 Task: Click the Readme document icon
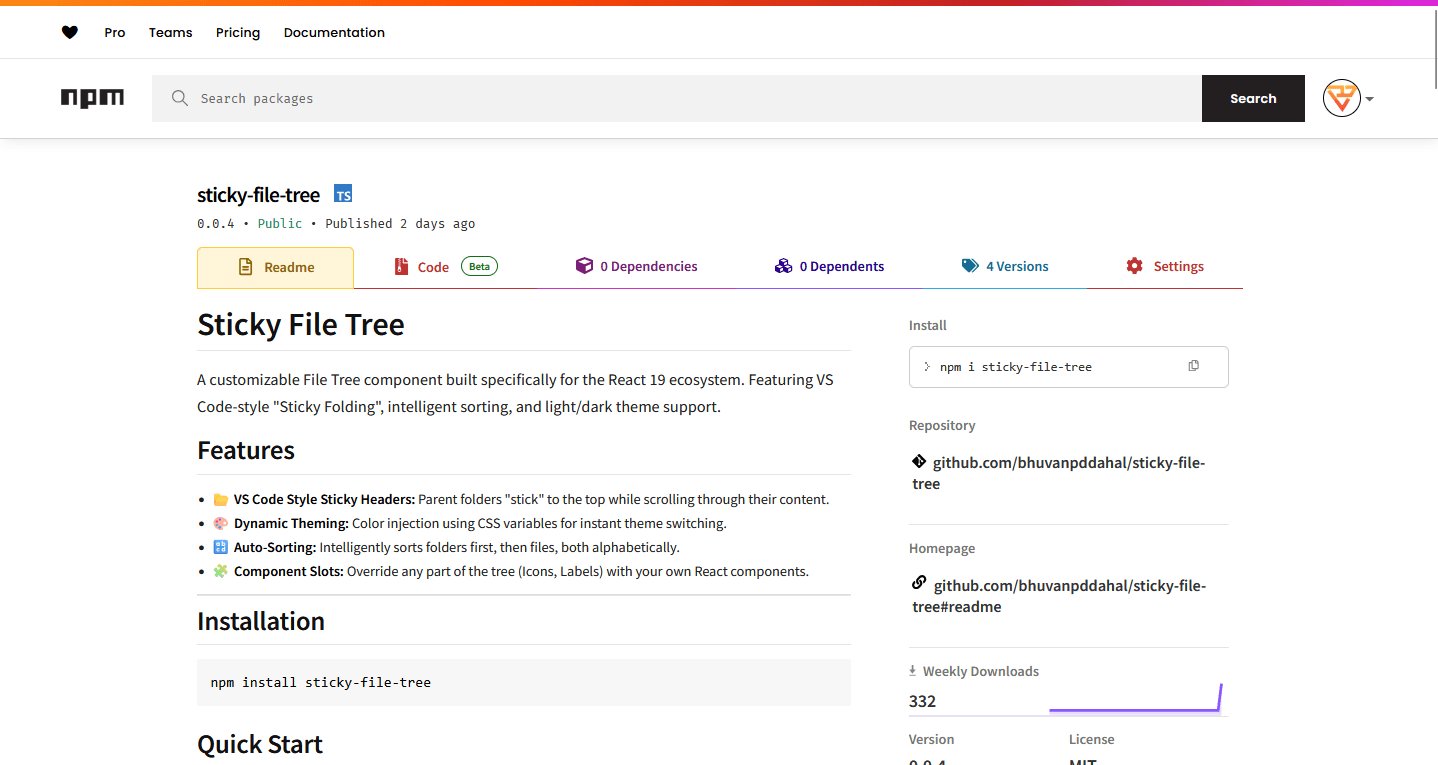(245, 267)
